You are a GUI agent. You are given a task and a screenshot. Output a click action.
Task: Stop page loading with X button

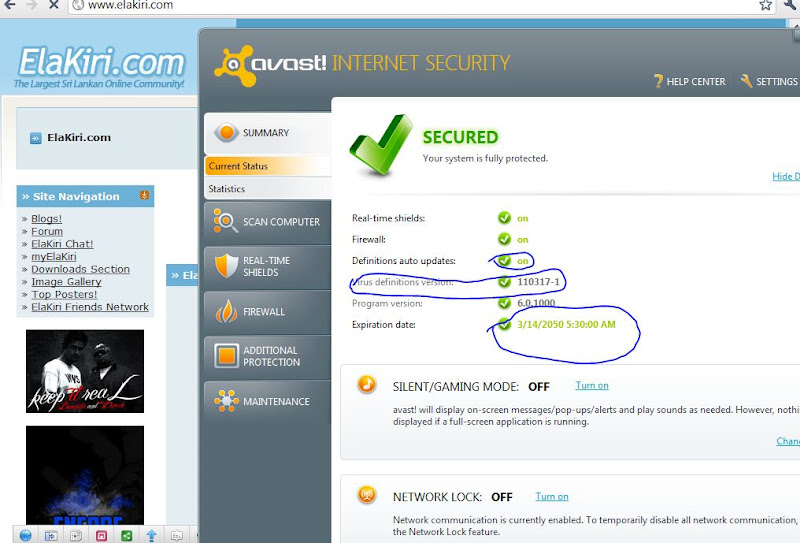click(54, 5)
